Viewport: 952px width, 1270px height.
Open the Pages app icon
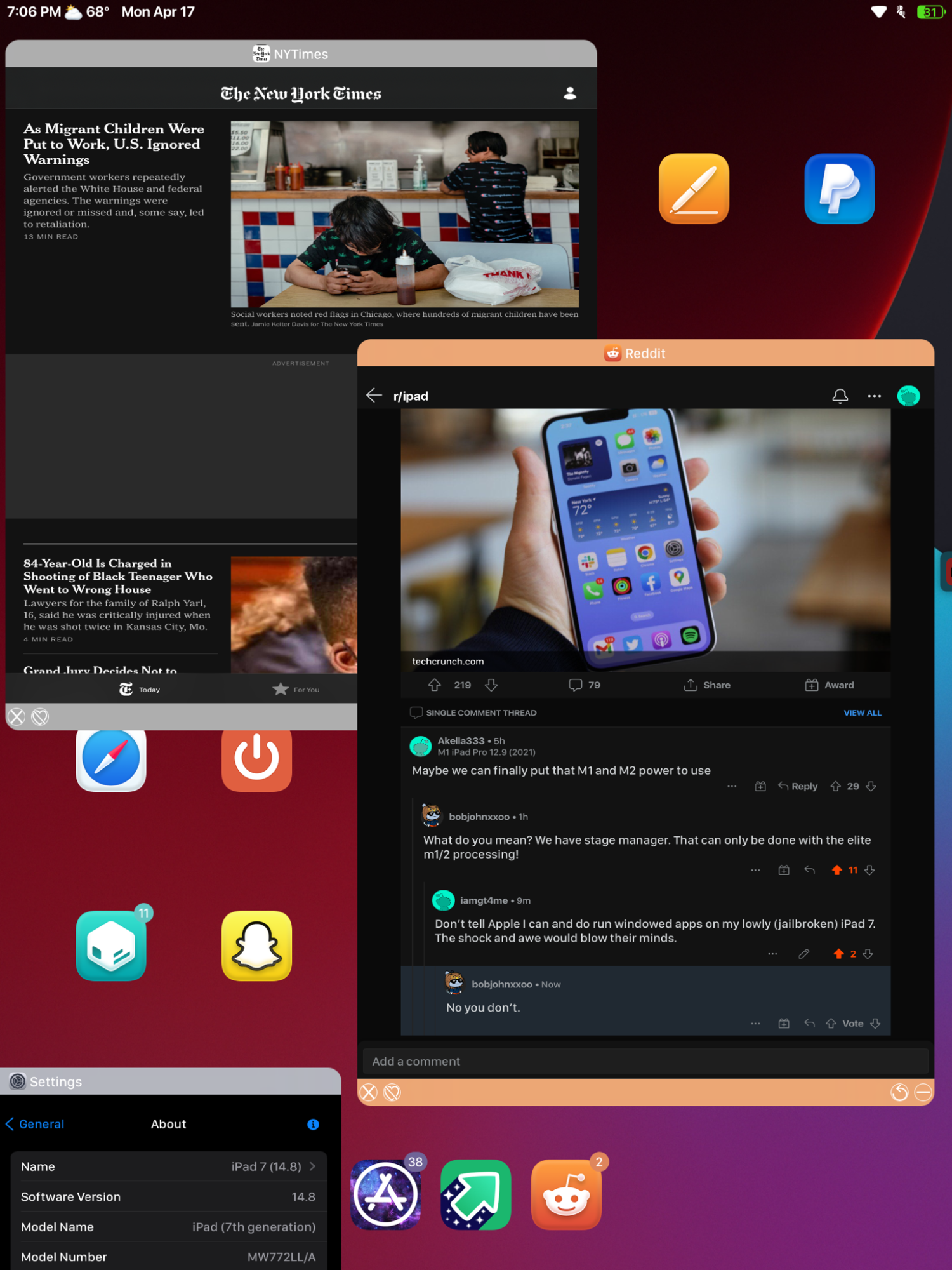pyautogui.click(x=694, y=189)
